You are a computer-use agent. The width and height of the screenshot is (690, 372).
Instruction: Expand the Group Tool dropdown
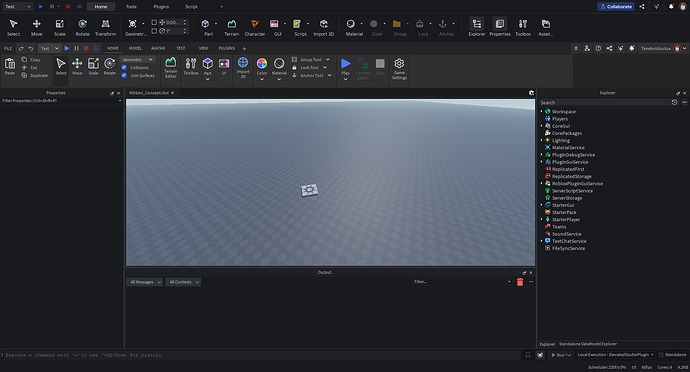[327, 59]
